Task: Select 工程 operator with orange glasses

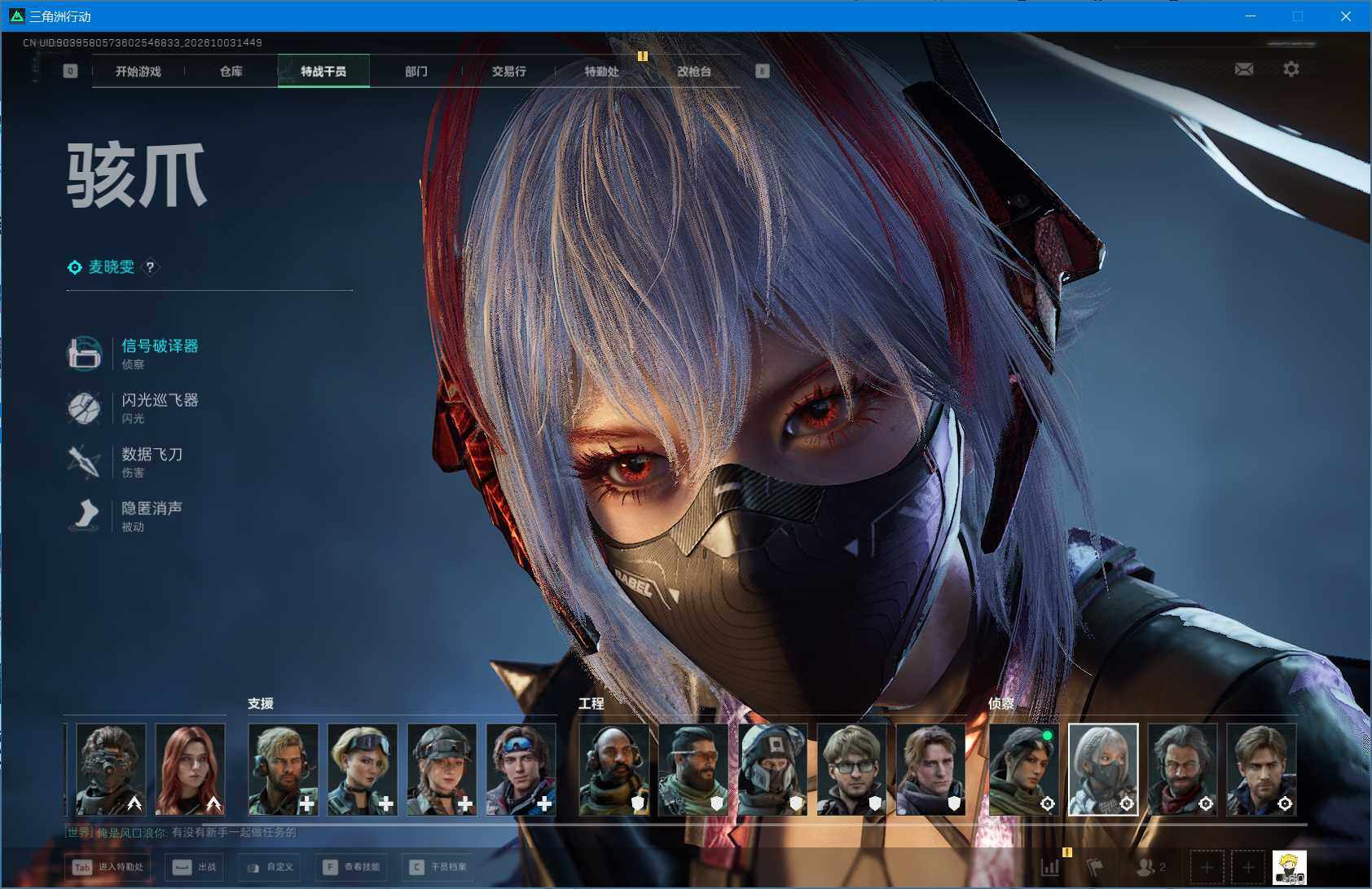Action: tap(693, 770)
